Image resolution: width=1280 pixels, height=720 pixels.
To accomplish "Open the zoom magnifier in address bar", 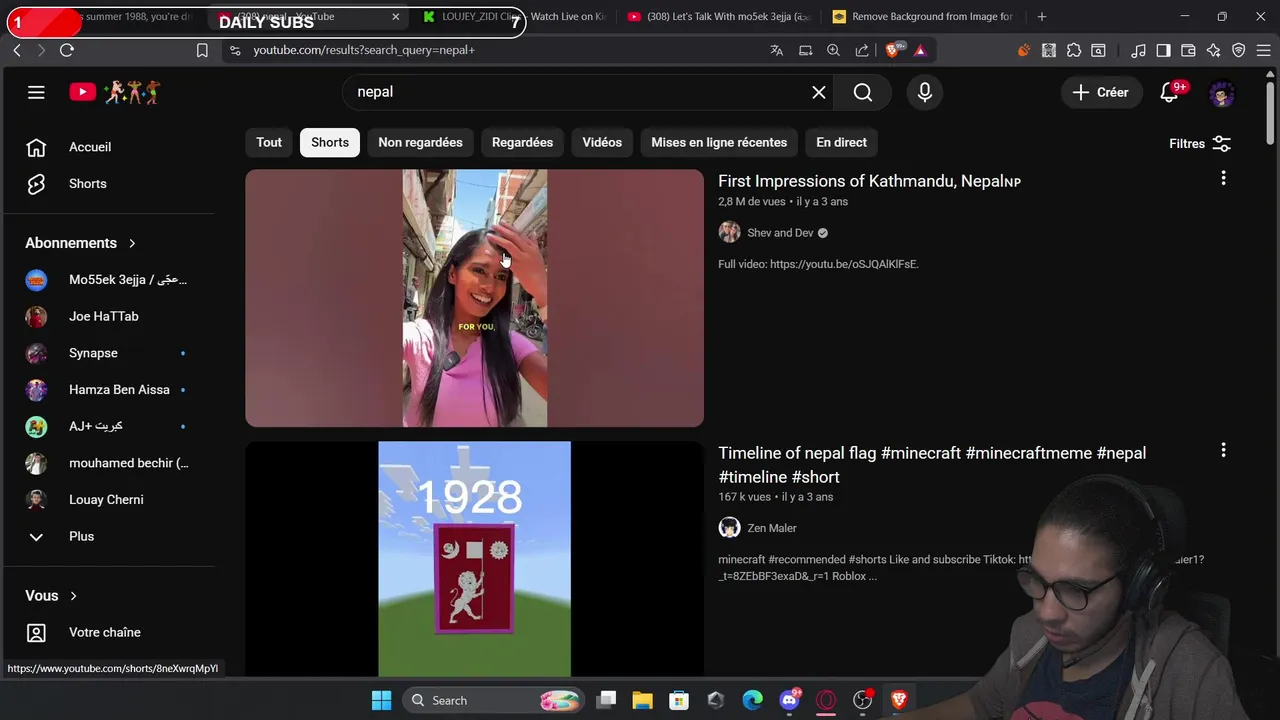I will point(833,50).
